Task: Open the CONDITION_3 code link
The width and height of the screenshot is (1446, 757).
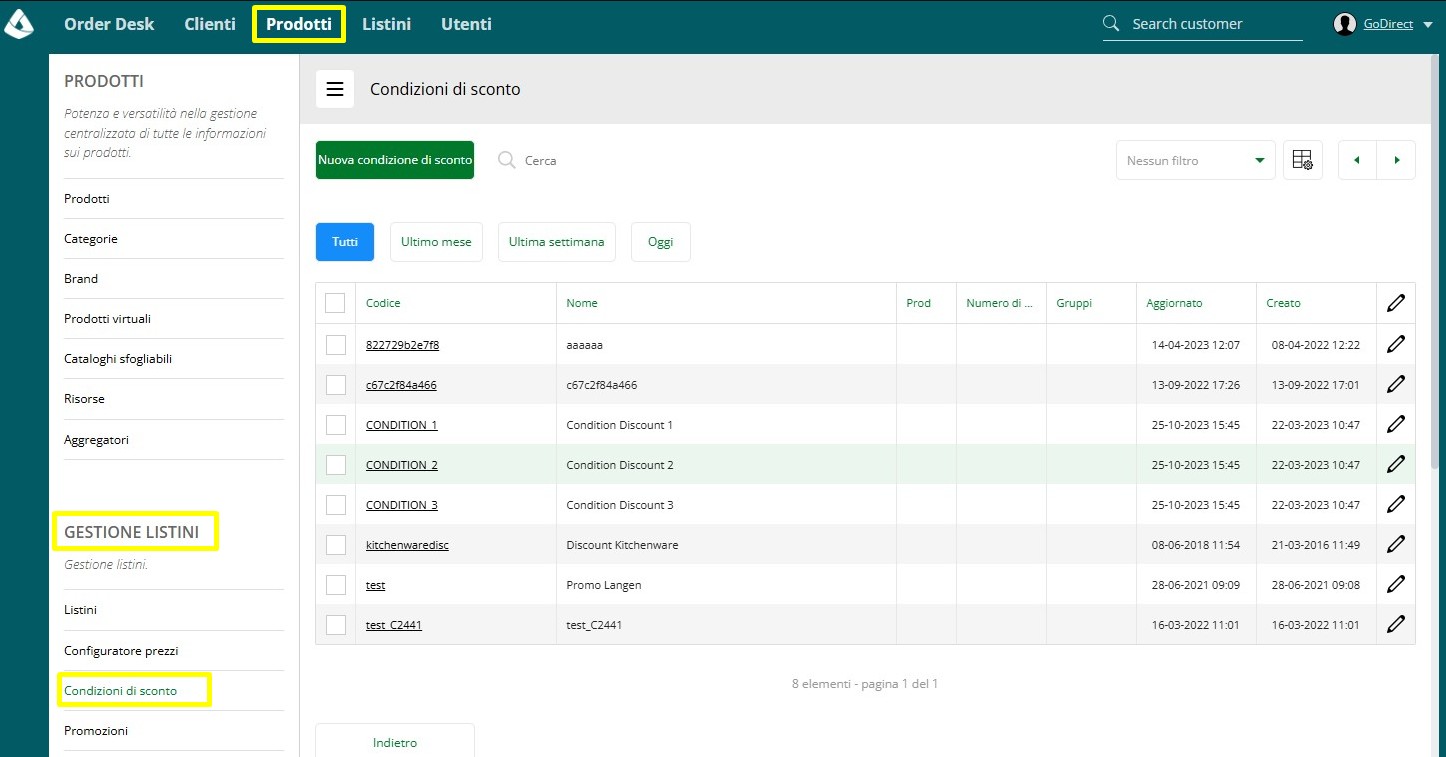Action: 402,505
